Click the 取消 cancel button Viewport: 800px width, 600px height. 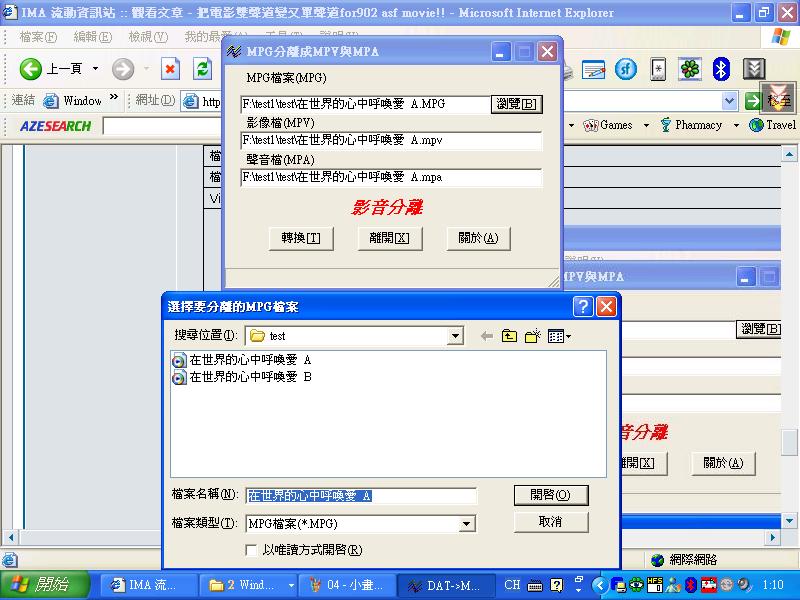click(550, 522)
